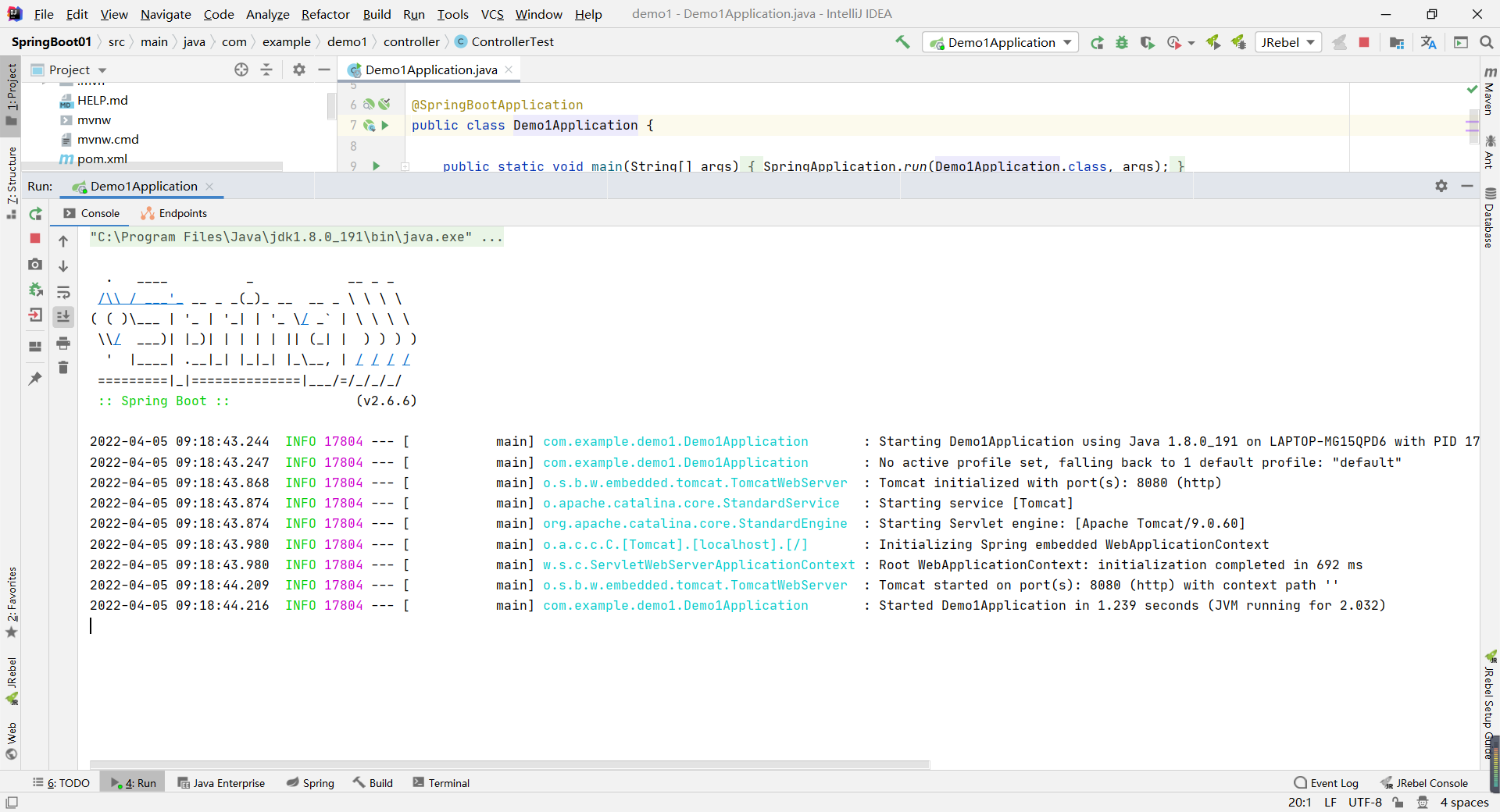Open Run panel settings gear
This screenshot has height=812, width=1500.
1441,186
